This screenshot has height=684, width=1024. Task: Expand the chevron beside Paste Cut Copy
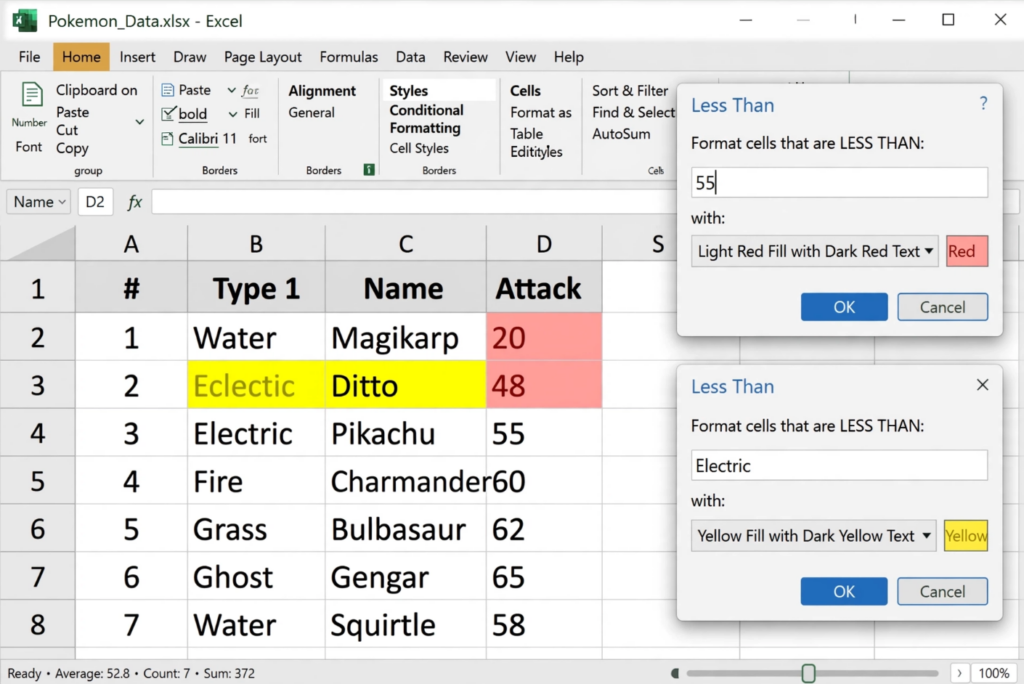pyautogui.click(x=139, y=122)
